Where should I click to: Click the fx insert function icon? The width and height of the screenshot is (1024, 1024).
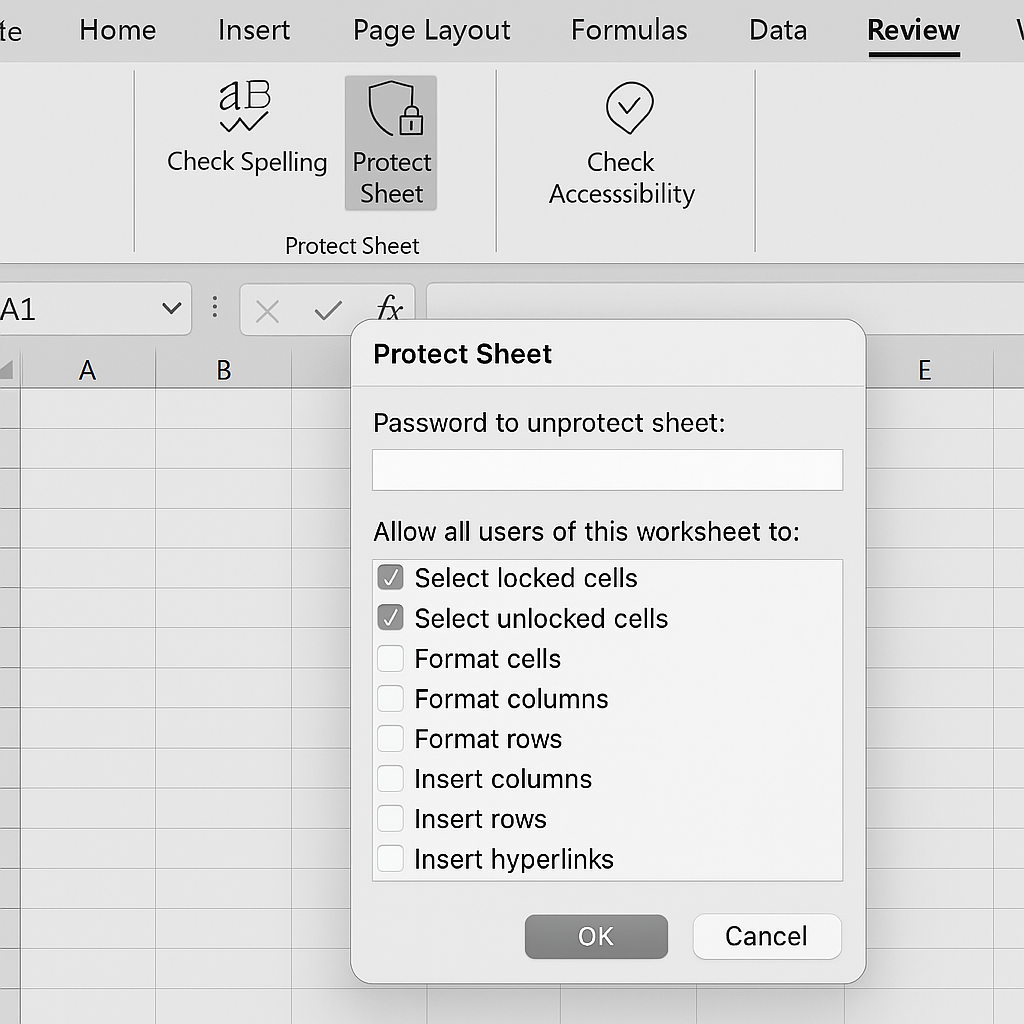point(389,310)
